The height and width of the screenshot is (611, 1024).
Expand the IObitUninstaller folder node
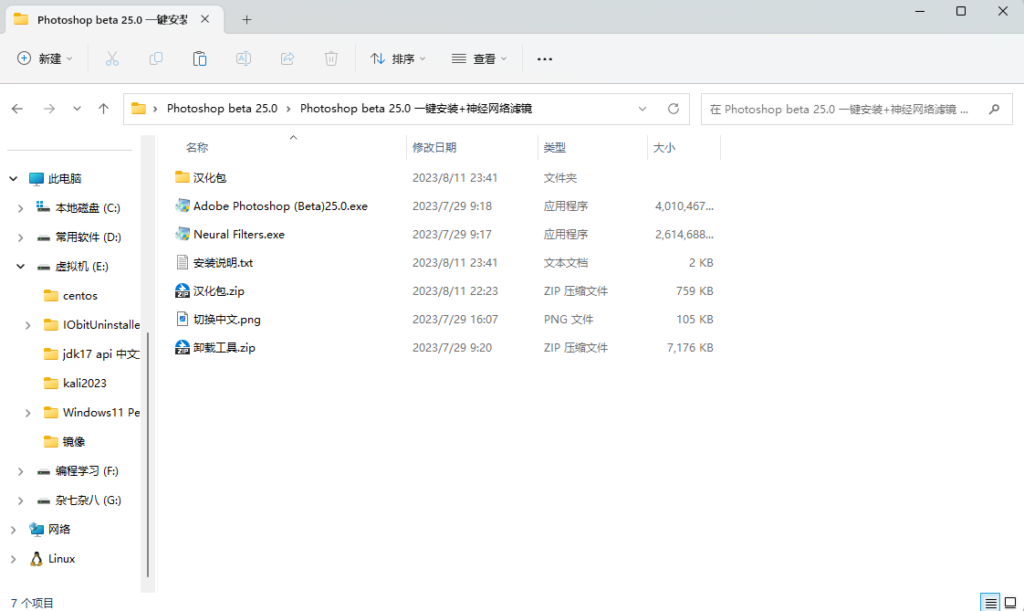(27, 325)
